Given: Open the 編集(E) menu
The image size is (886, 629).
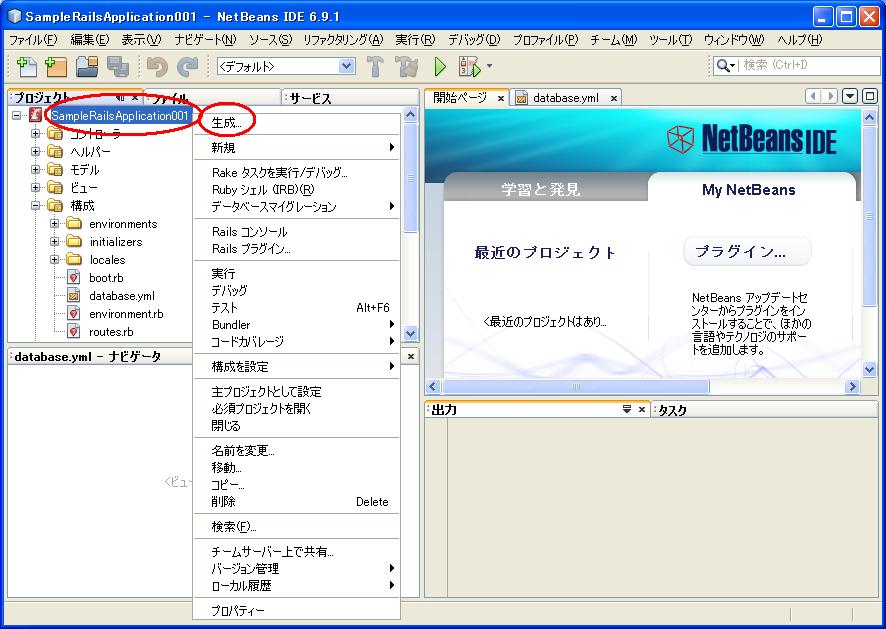Looking at the screenshot, I should point(89,40).
